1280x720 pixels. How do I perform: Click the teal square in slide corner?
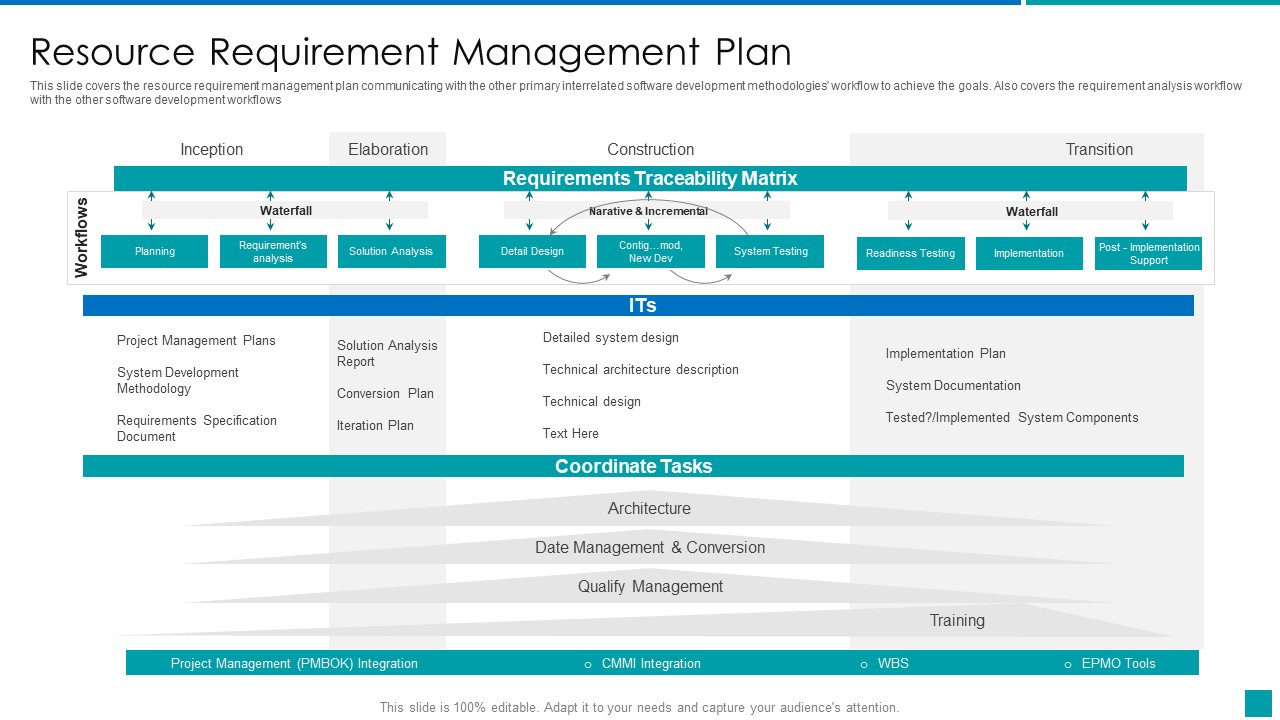pyautogui.click(x=1258, y=703)
